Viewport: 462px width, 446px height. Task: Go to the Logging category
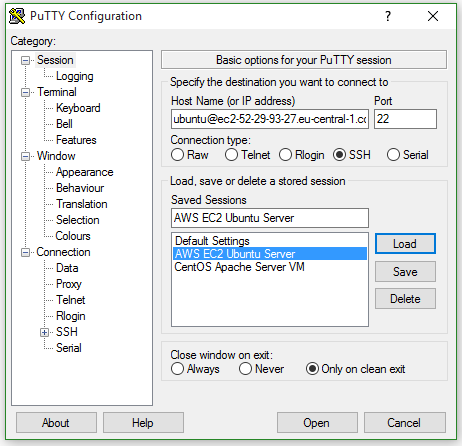(x=75, y=76)
